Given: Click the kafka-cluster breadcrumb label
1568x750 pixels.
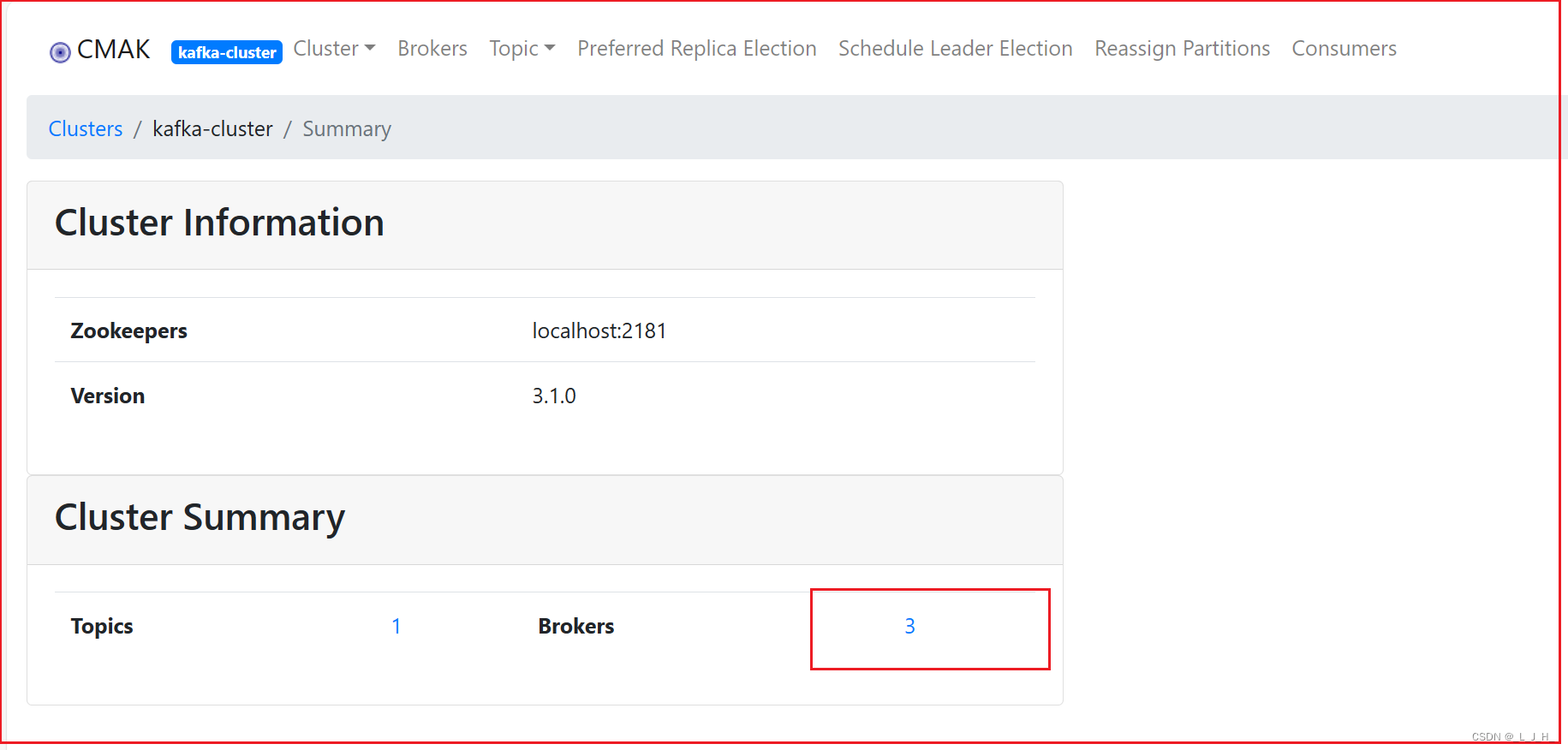Looking at the screenshot, I should (212, 128).
